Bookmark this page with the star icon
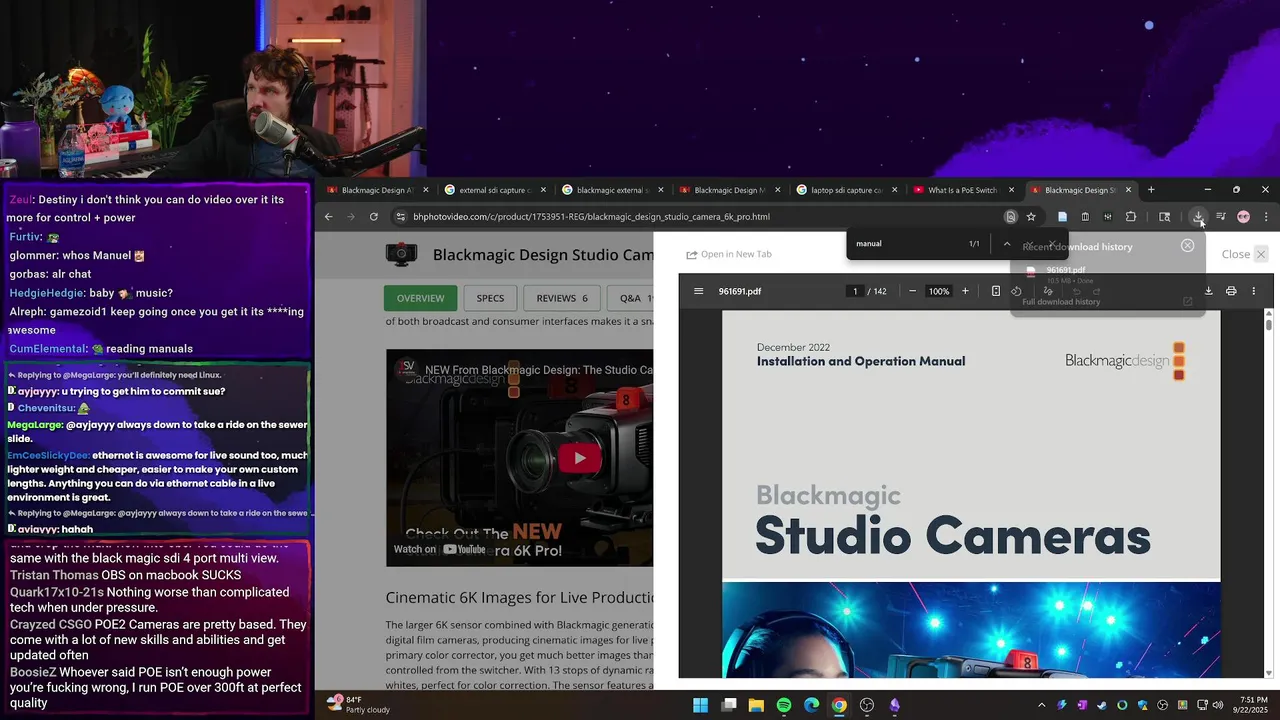The image size is (1280, 720). click(x=1031, y=217)
